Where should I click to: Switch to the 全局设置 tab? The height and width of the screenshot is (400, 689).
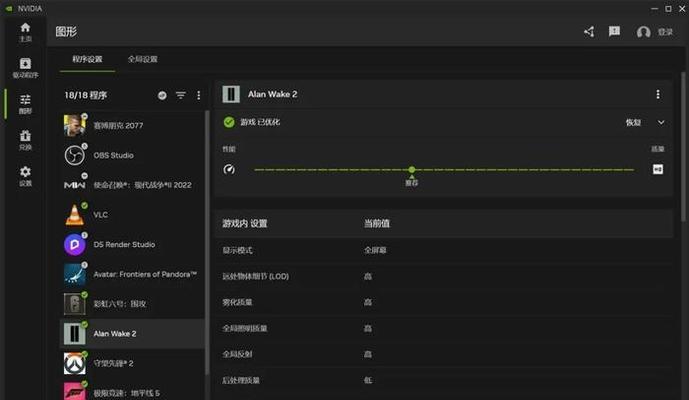pyautogui.click(x=142, y=59)
